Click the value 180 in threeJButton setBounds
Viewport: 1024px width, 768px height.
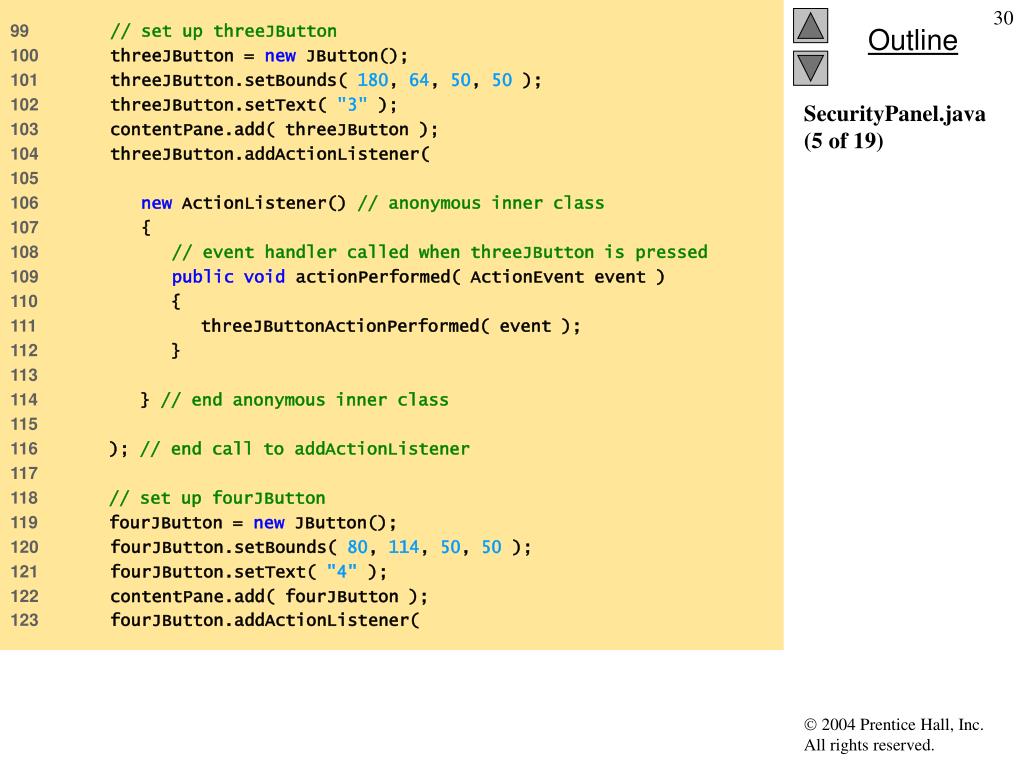coord(373,80)
